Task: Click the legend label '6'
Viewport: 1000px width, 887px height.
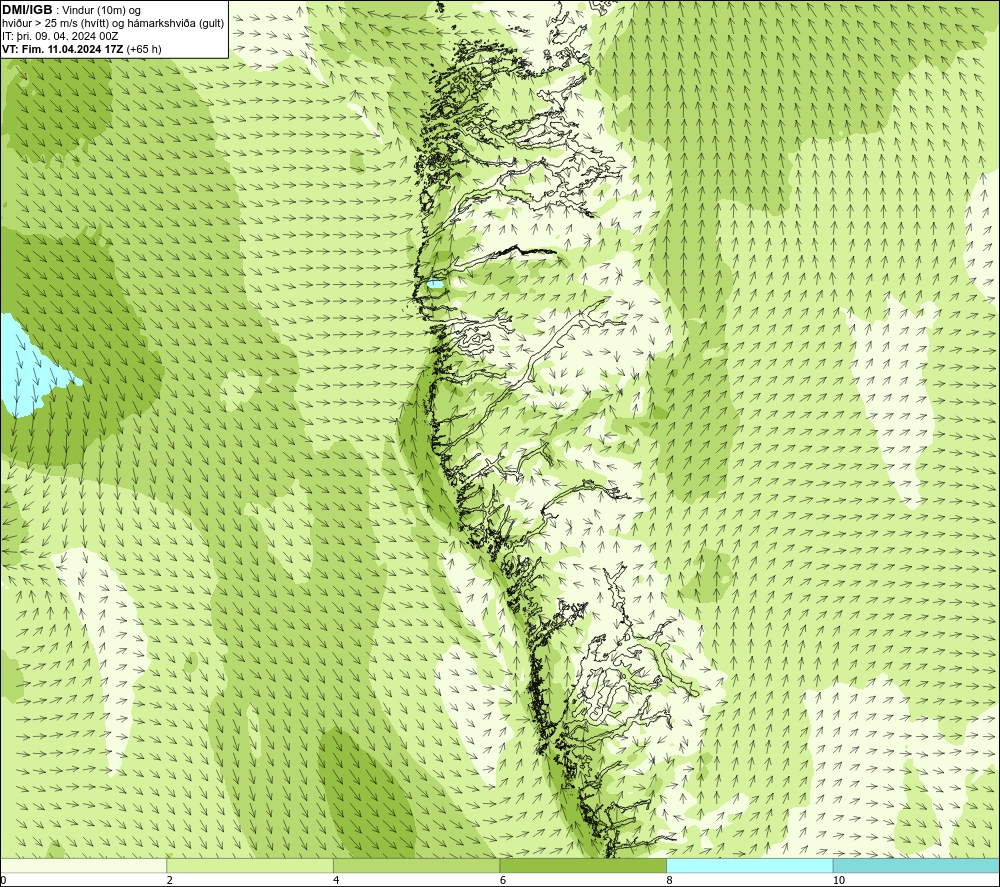Action: 503,880
